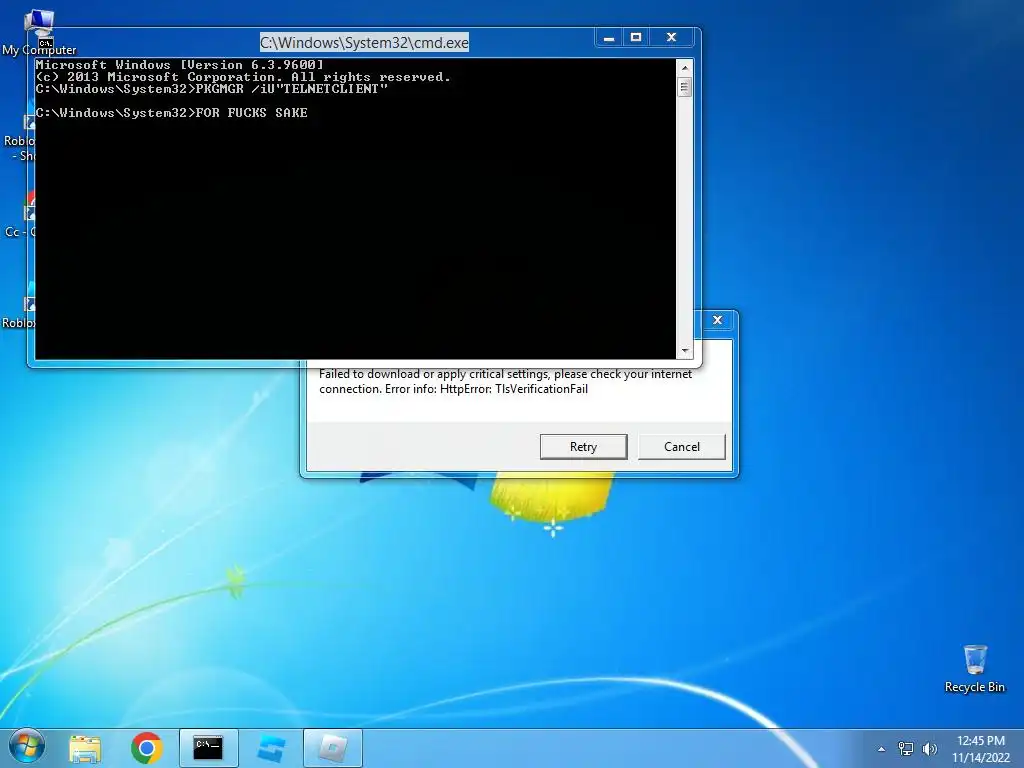Image resolution: width=1024 pixels, height=768 pixels.
Task: Click the cmd window scroll up arrow
Action: 684,68
